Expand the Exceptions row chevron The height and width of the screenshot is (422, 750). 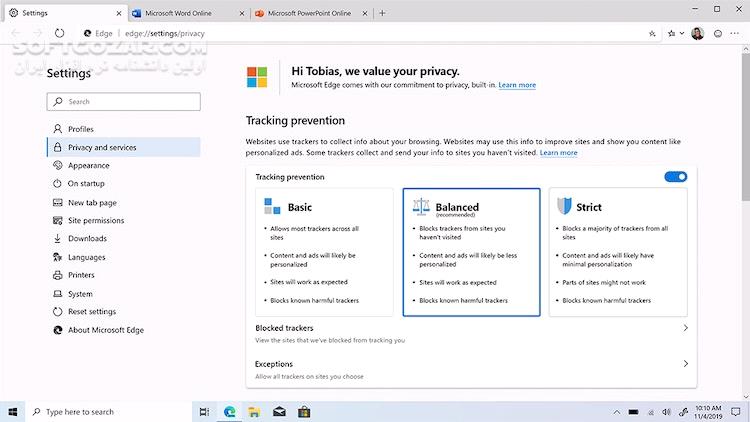tap(685, 364)
